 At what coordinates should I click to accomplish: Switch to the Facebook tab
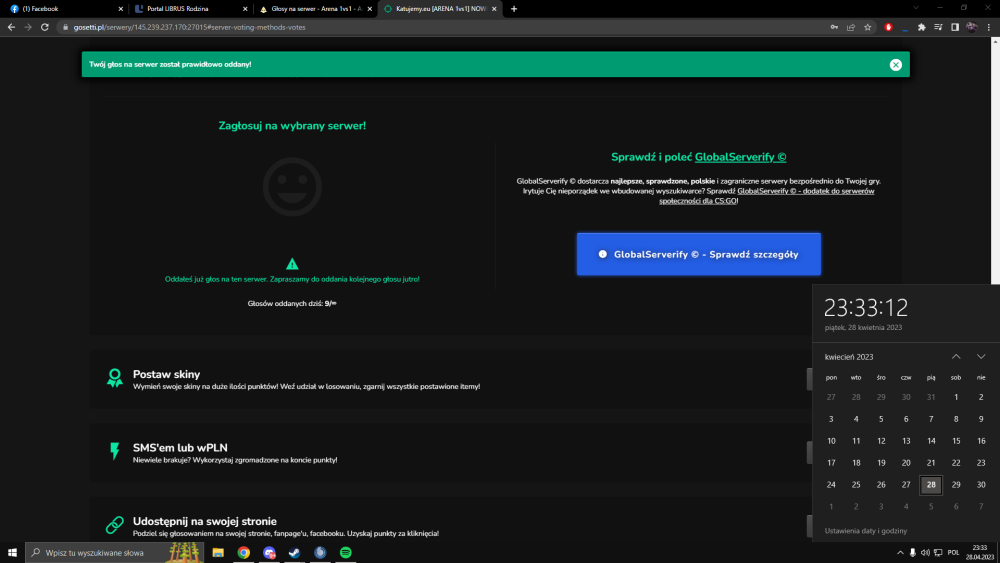point(64,9)
